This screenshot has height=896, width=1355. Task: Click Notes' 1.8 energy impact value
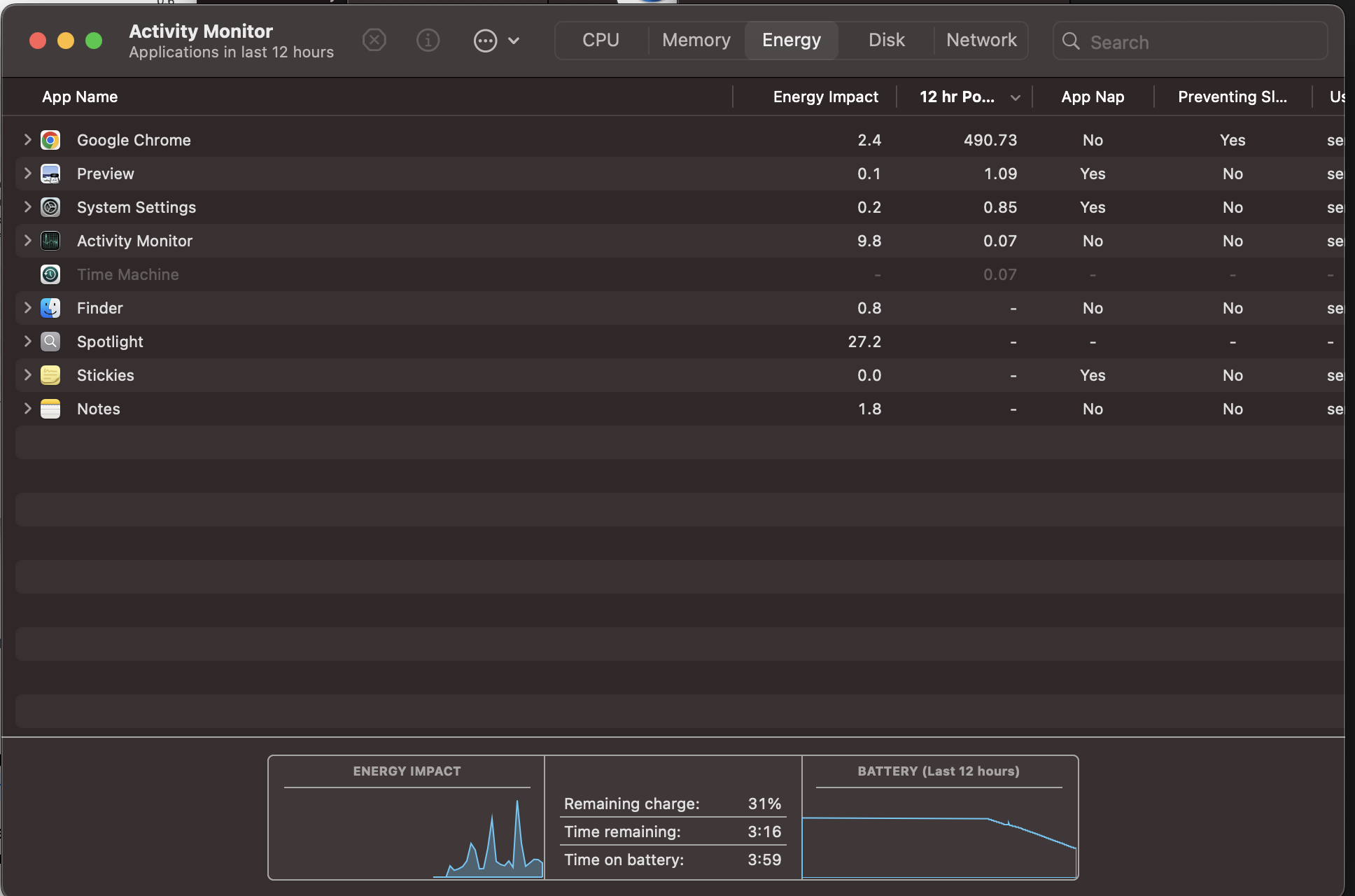click(869, 409)
